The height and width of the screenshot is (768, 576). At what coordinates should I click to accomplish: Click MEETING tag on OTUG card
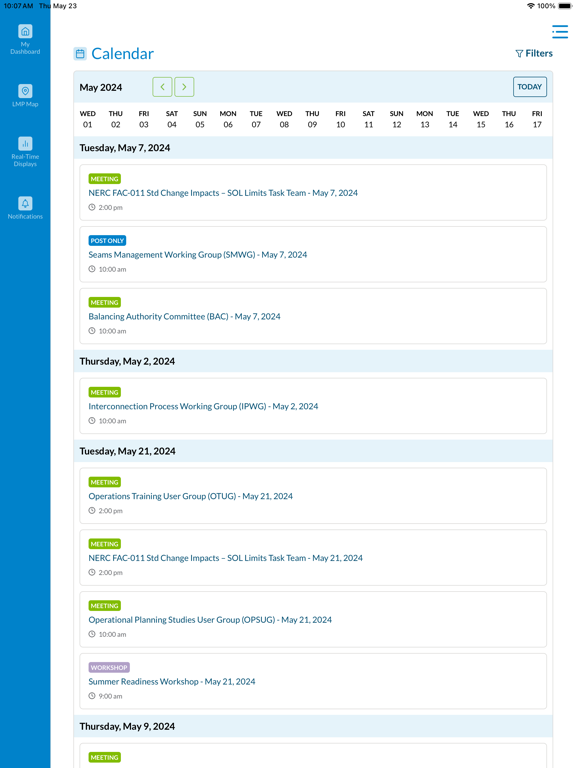104,482
